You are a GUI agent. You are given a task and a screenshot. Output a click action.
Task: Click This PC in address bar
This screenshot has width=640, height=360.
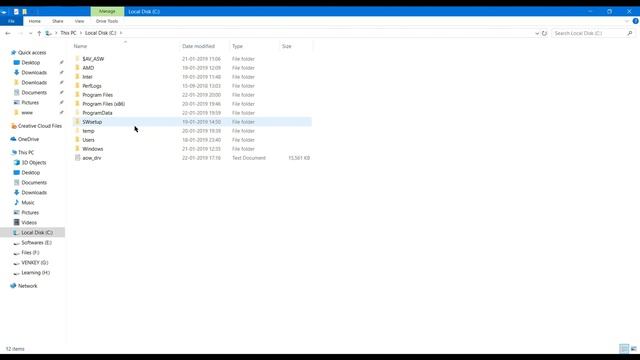tap(68, 33)
